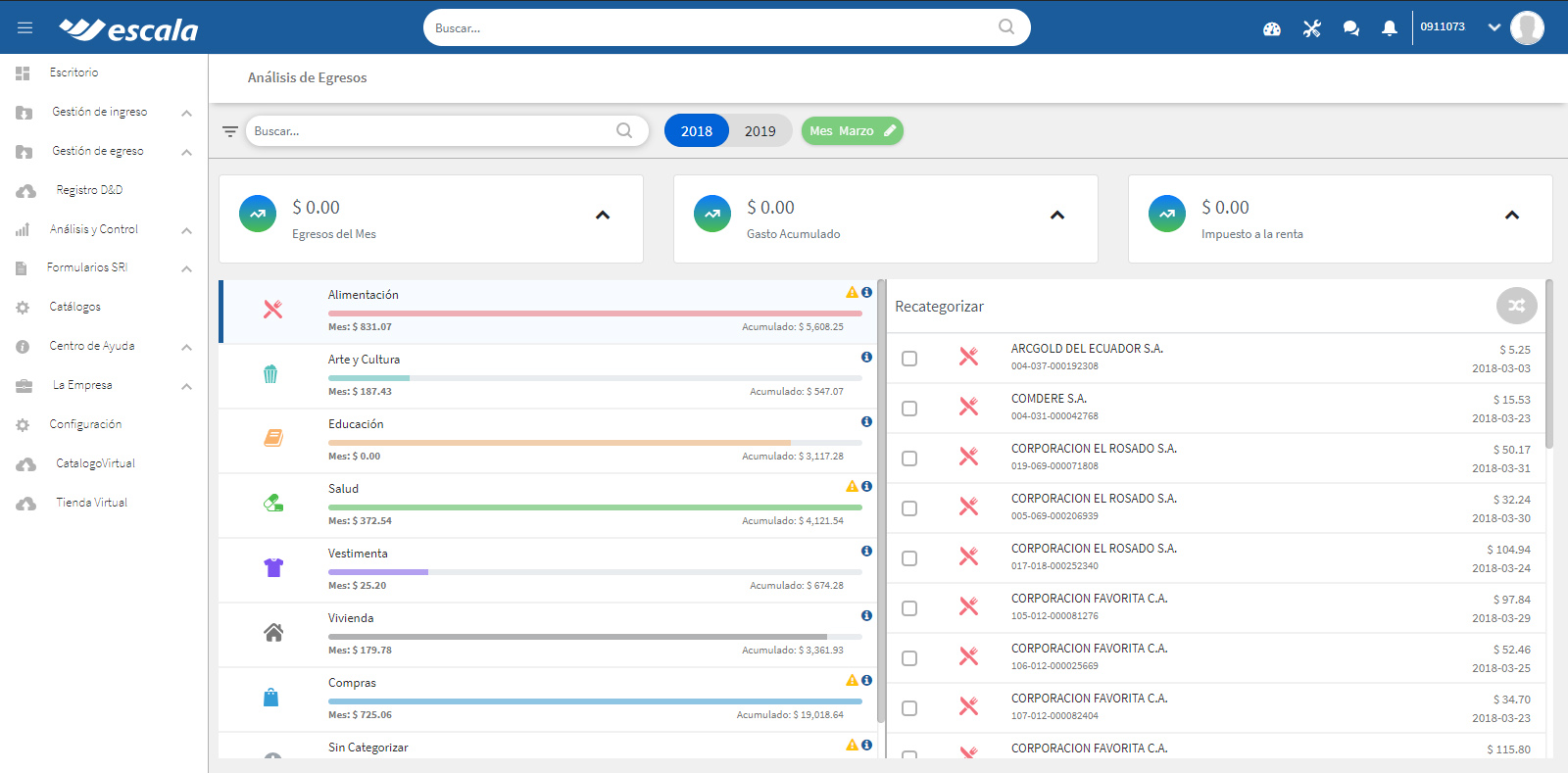This screenshot has height=773, width=1568.
Task: Click the Vestimenta info icon
Action: click(866, 551)
